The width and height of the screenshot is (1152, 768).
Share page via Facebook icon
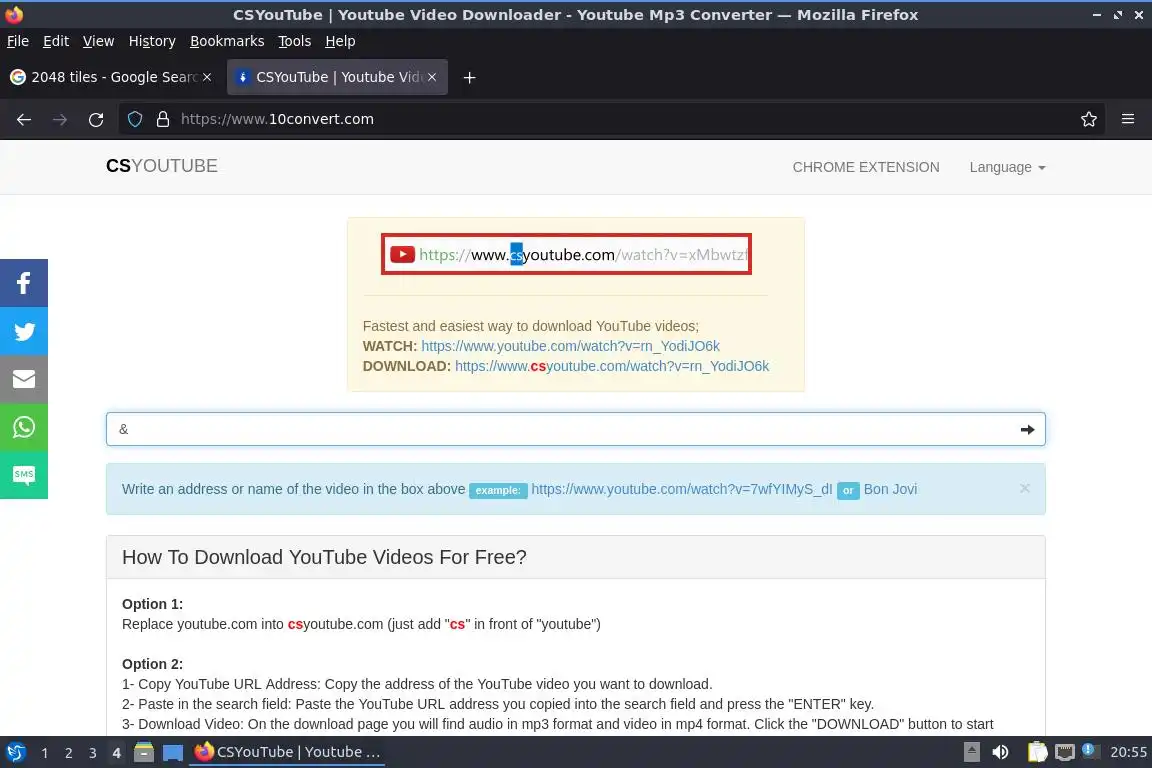click(24, 283)
